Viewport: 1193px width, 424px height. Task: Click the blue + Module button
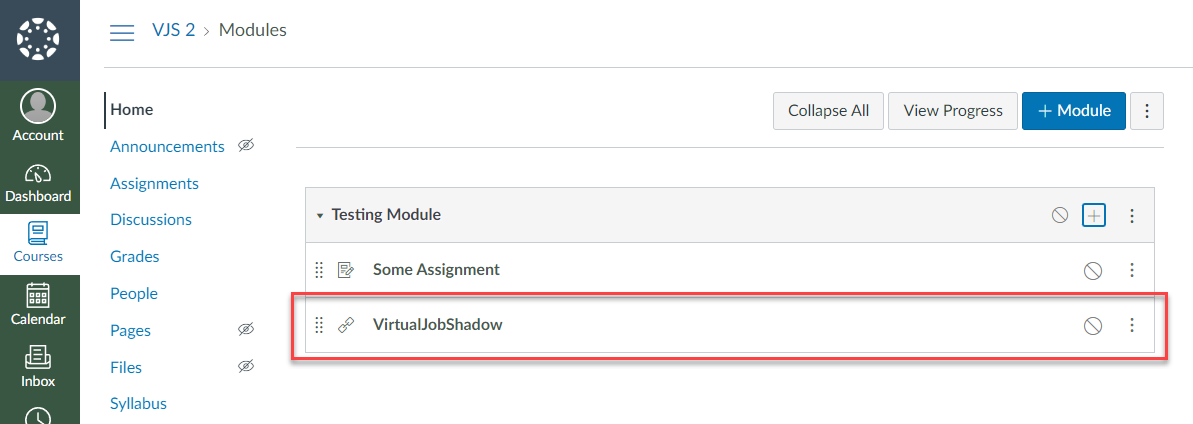(x=1074, y=111)
